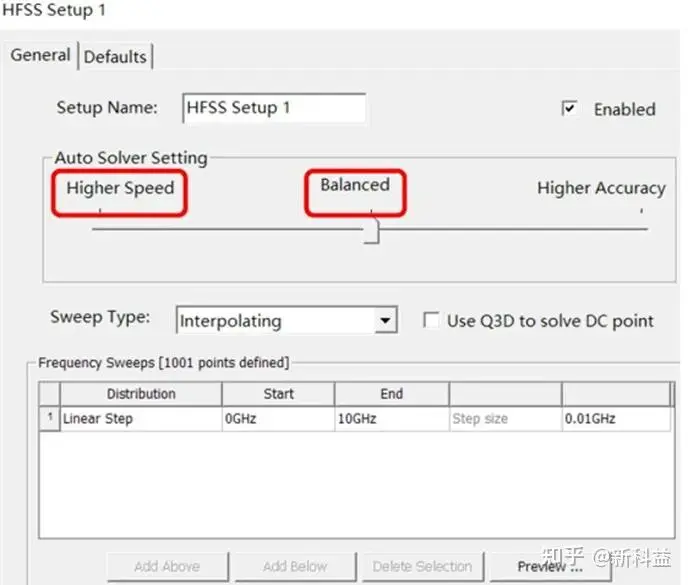Click the 0GHz start frequency cell
Screen dimensions: 688x585
coord(278,419)
